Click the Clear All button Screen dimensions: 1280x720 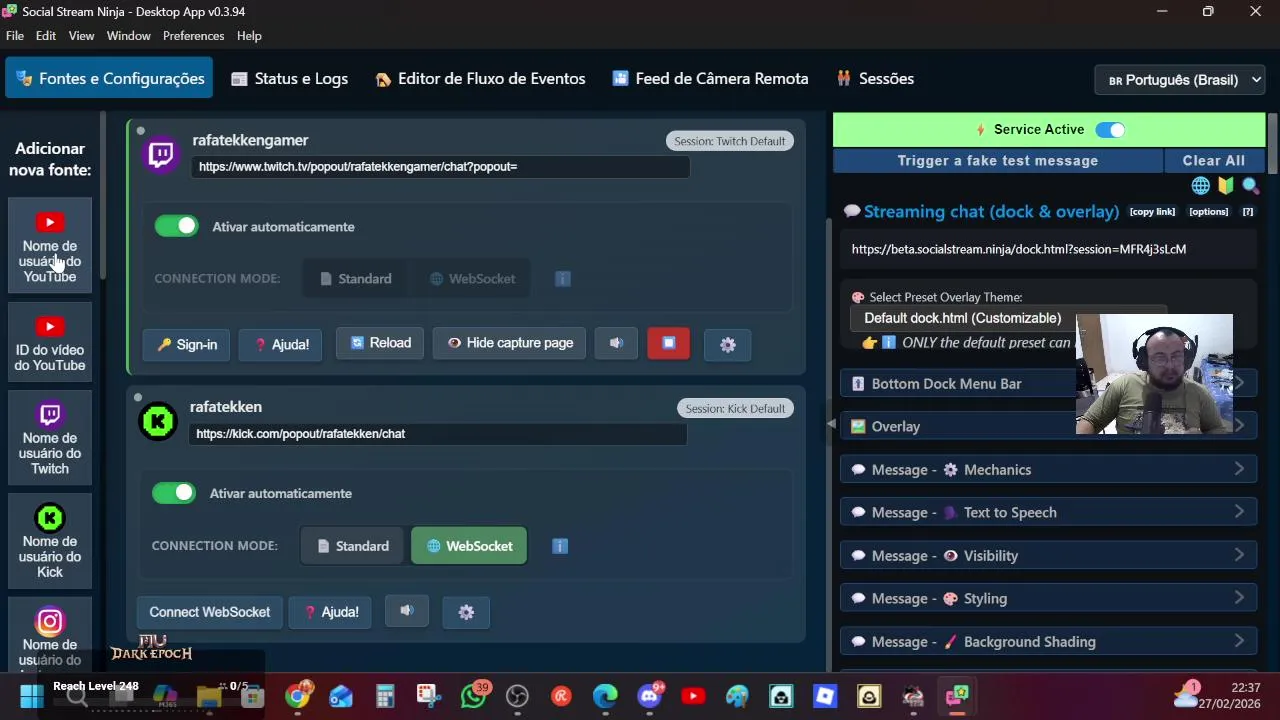click(1214, 161)
